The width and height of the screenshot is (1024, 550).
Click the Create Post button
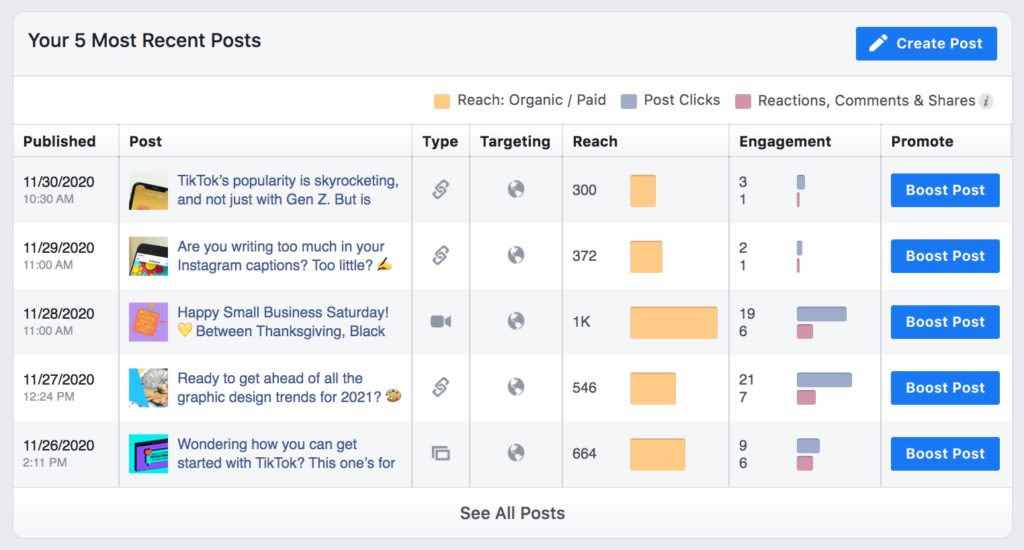[x=926, y=44]
